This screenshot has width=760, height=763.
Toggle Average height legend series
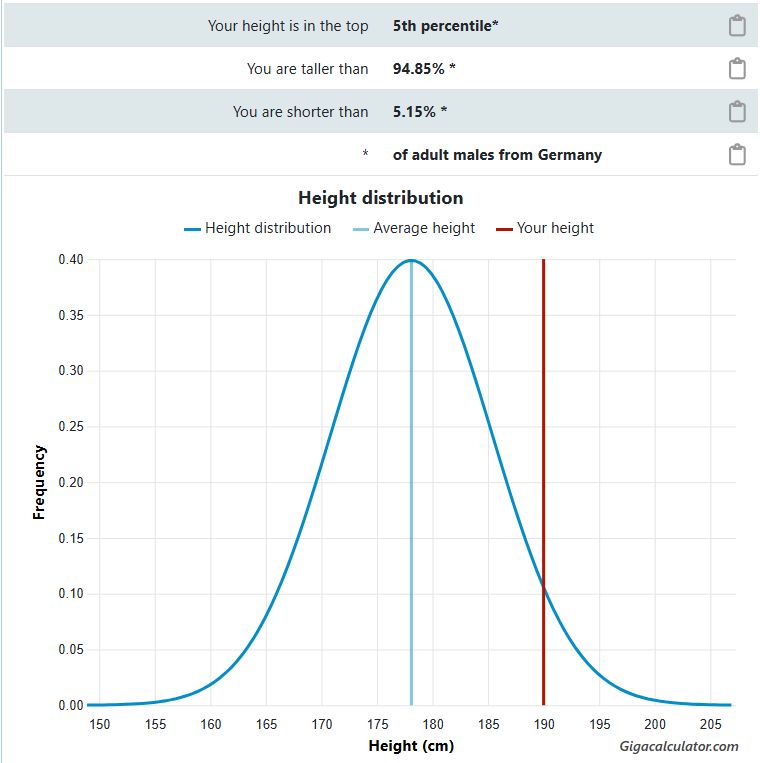pyautogui.click(x=414, y=228)
